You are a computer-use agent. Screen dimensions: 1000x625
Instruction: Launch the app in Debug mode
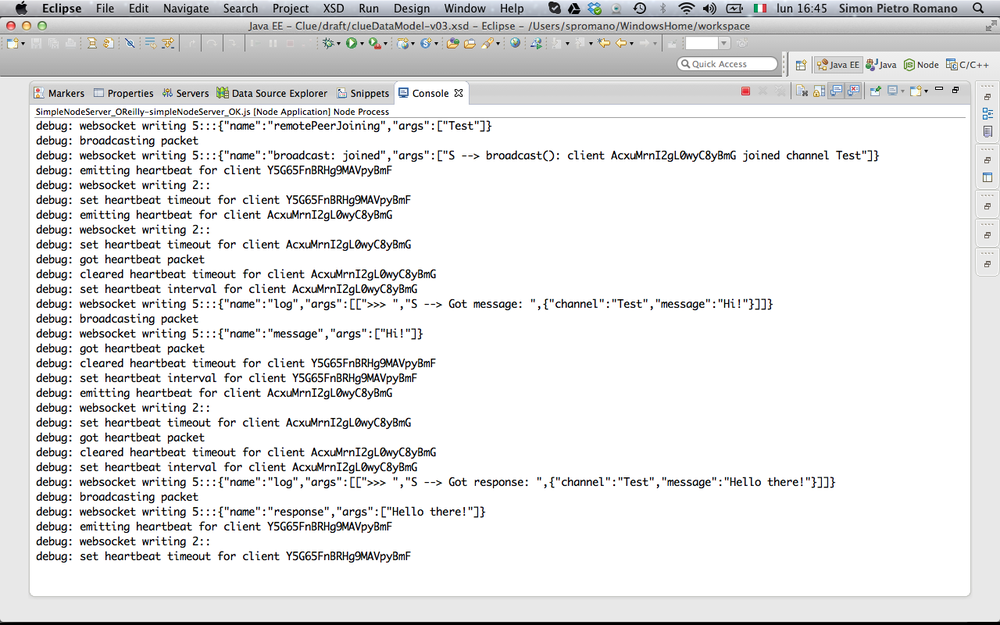(327, 44)
